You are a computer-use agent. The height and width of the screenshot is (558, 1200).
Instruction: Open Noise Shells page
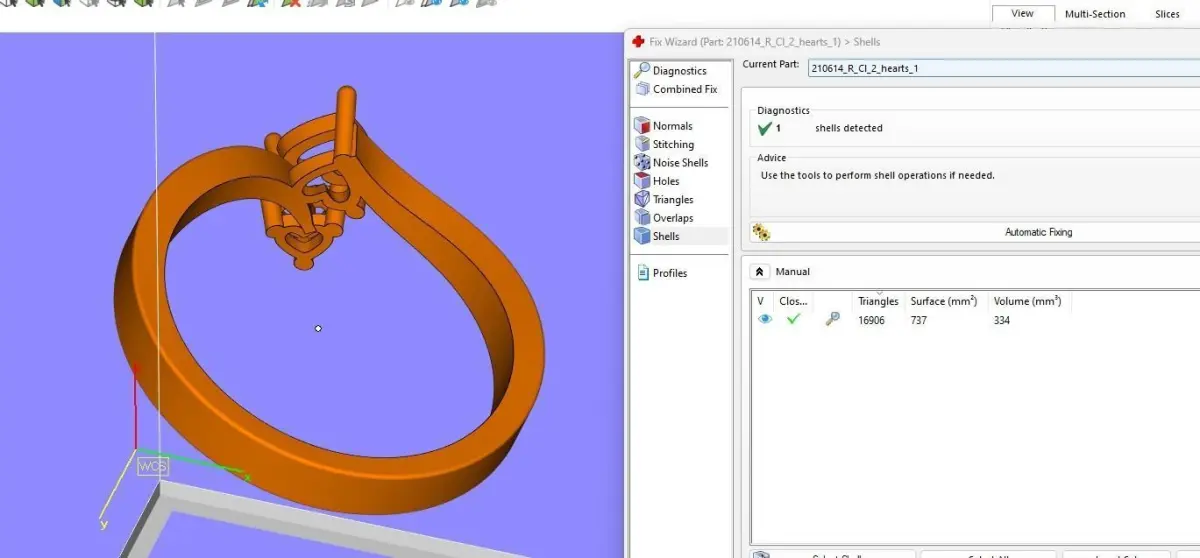[671, 163]
